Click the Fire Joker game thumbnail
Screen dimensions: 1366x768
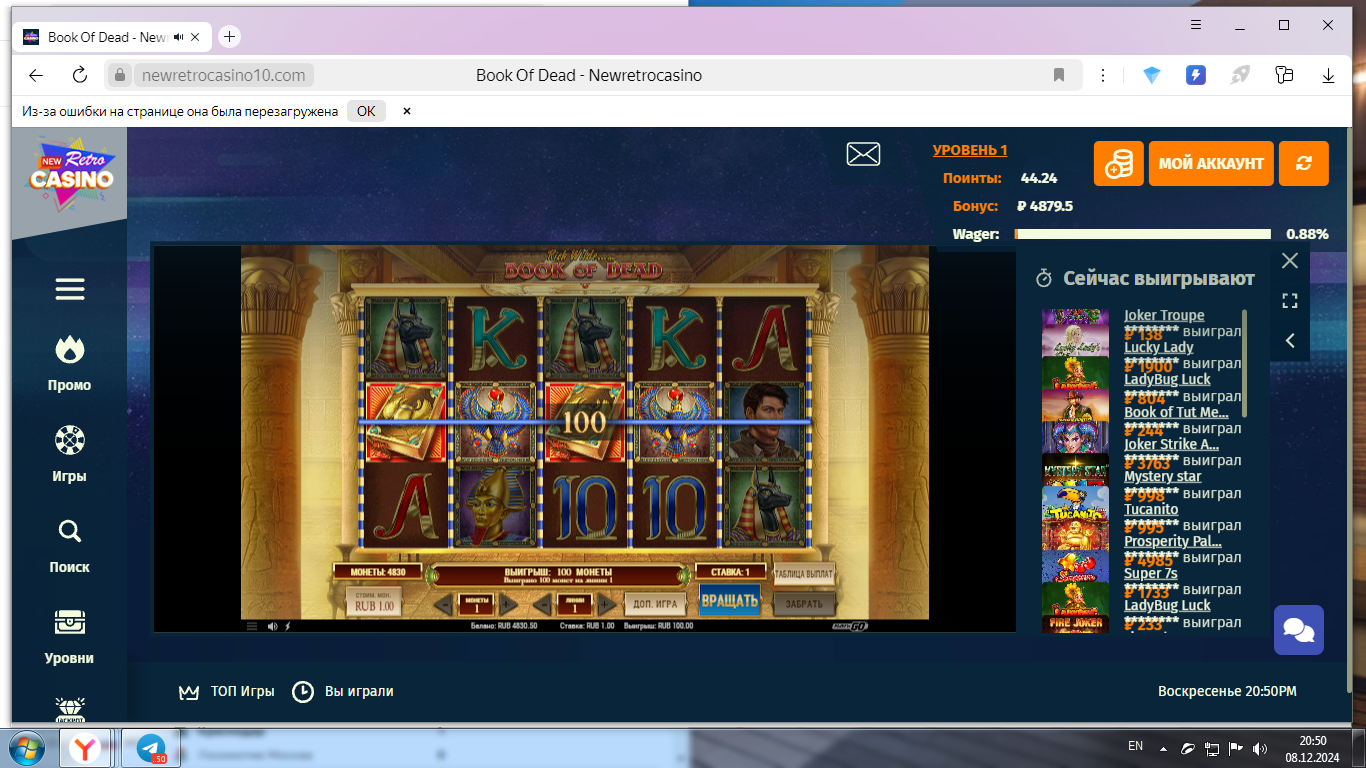[1075, 624]
